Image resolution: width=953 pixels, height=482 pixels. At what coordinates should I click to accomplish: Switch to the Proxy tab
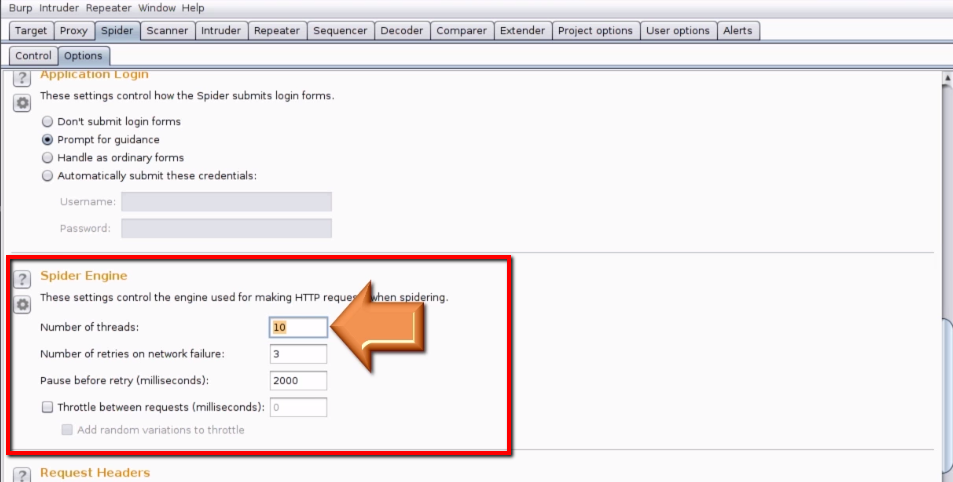tap(74, 30)
